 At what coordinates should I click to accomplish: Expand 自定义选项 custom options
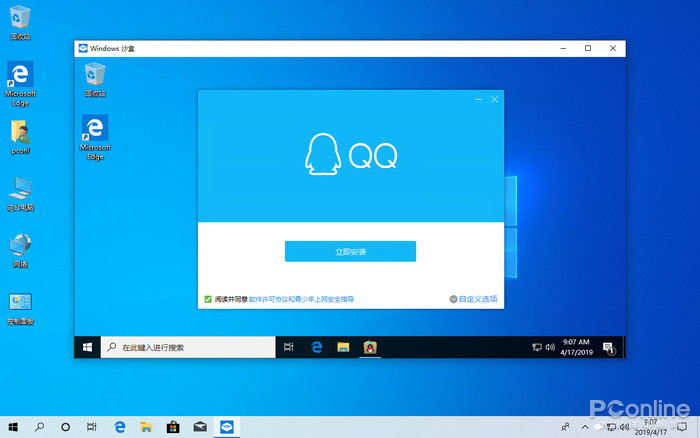click(473, 299)
